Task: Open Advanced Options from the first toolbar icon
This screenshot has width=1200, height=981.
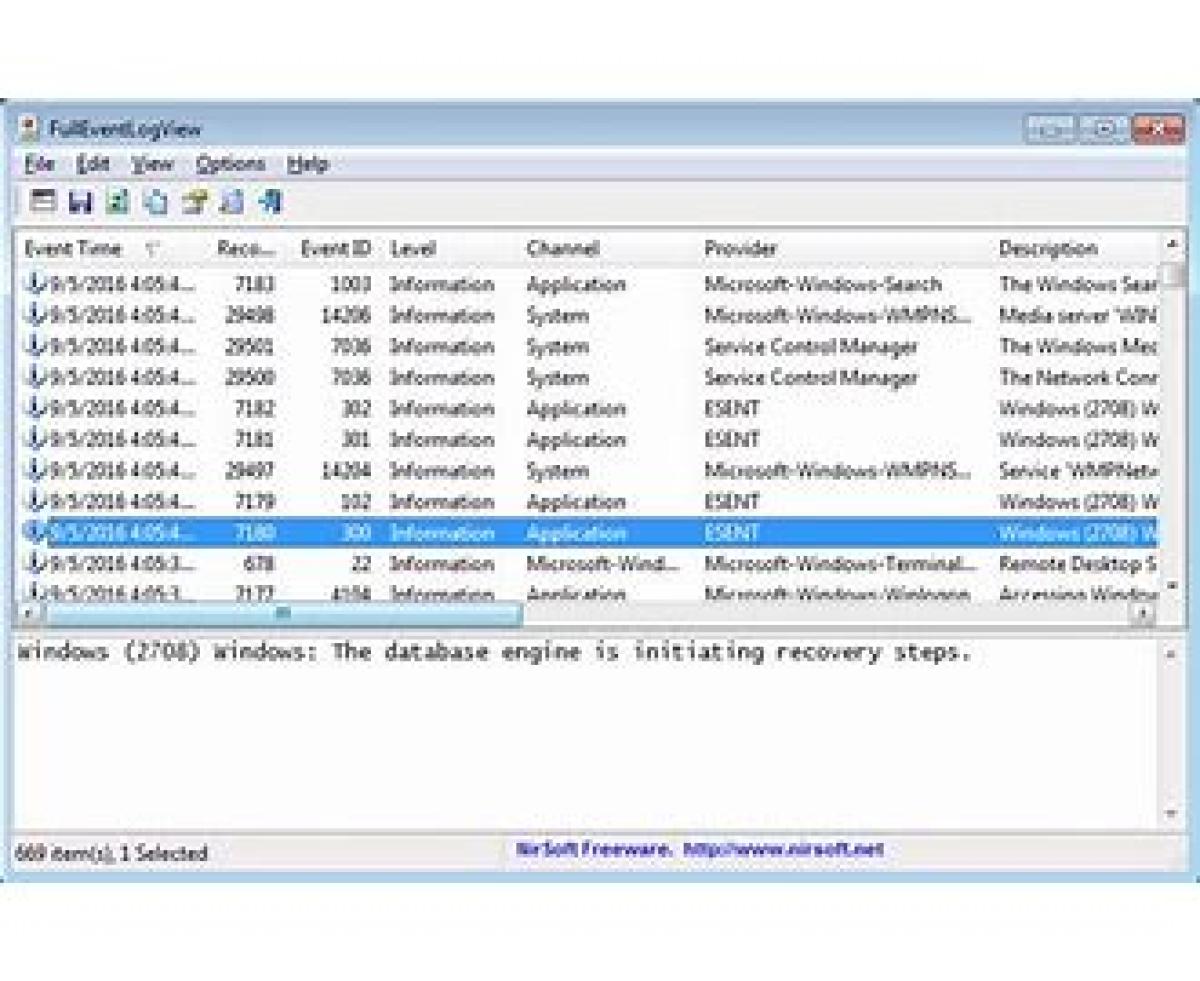Action: (x=42, y=202)
